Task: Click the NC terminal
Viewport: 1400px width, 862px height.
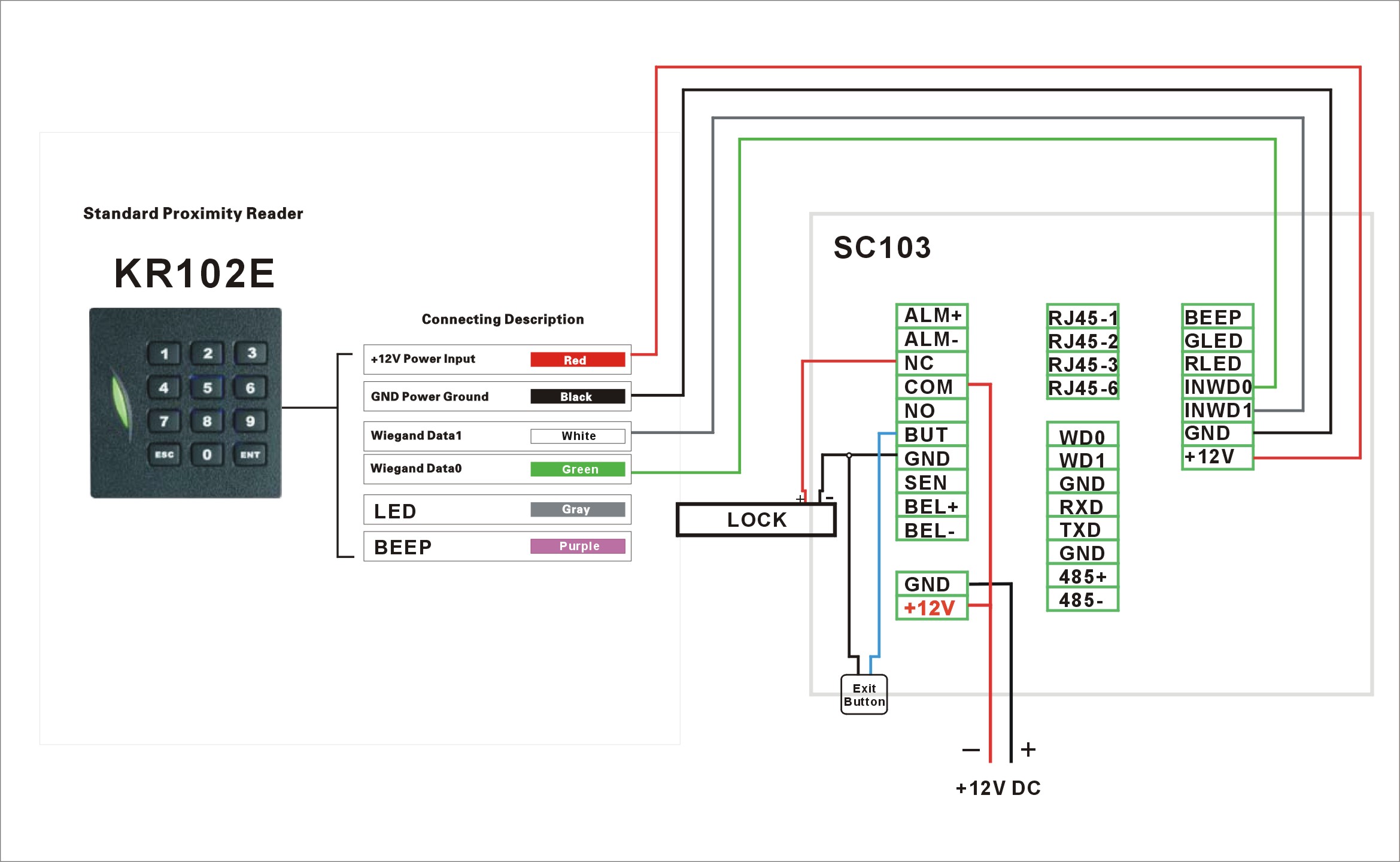Action: pos(932,363)
